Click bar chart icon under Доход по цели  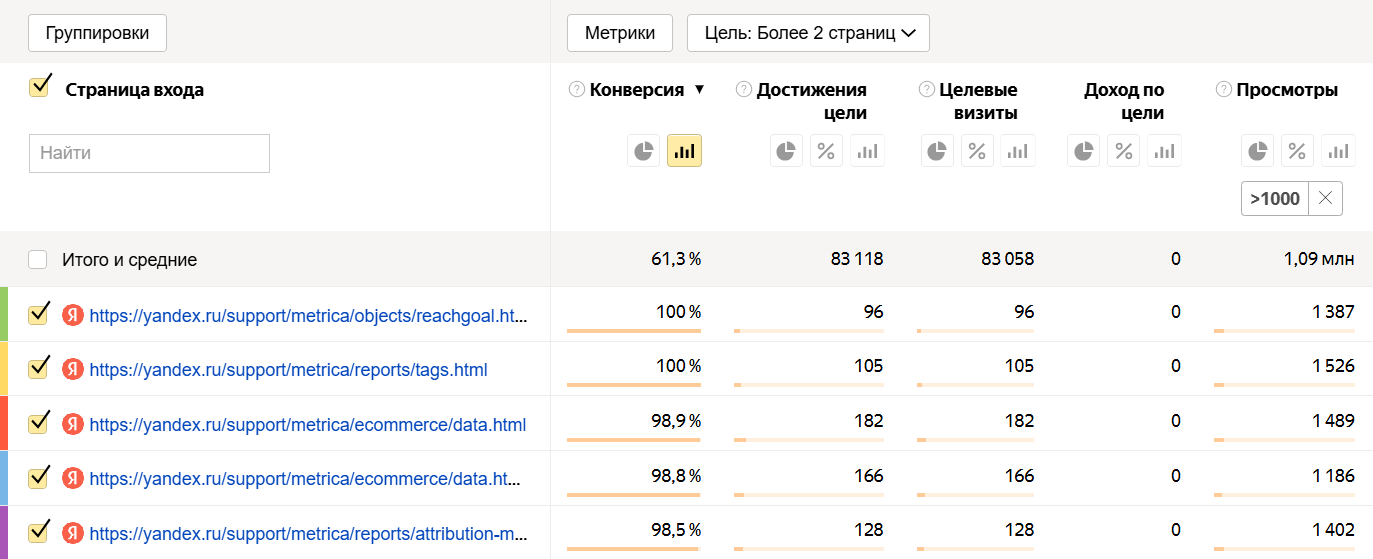point(1164,151)
